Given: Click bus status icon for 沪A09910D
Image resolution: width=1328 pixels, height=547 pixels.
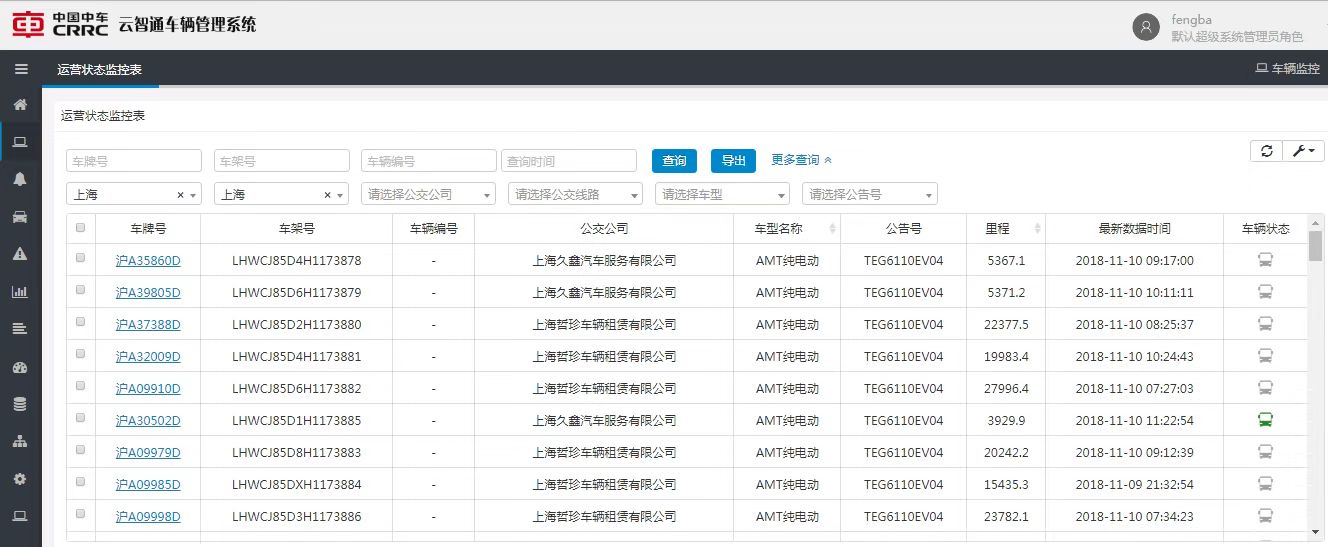Looking at the screenshot, I should tap(1265, 389).
